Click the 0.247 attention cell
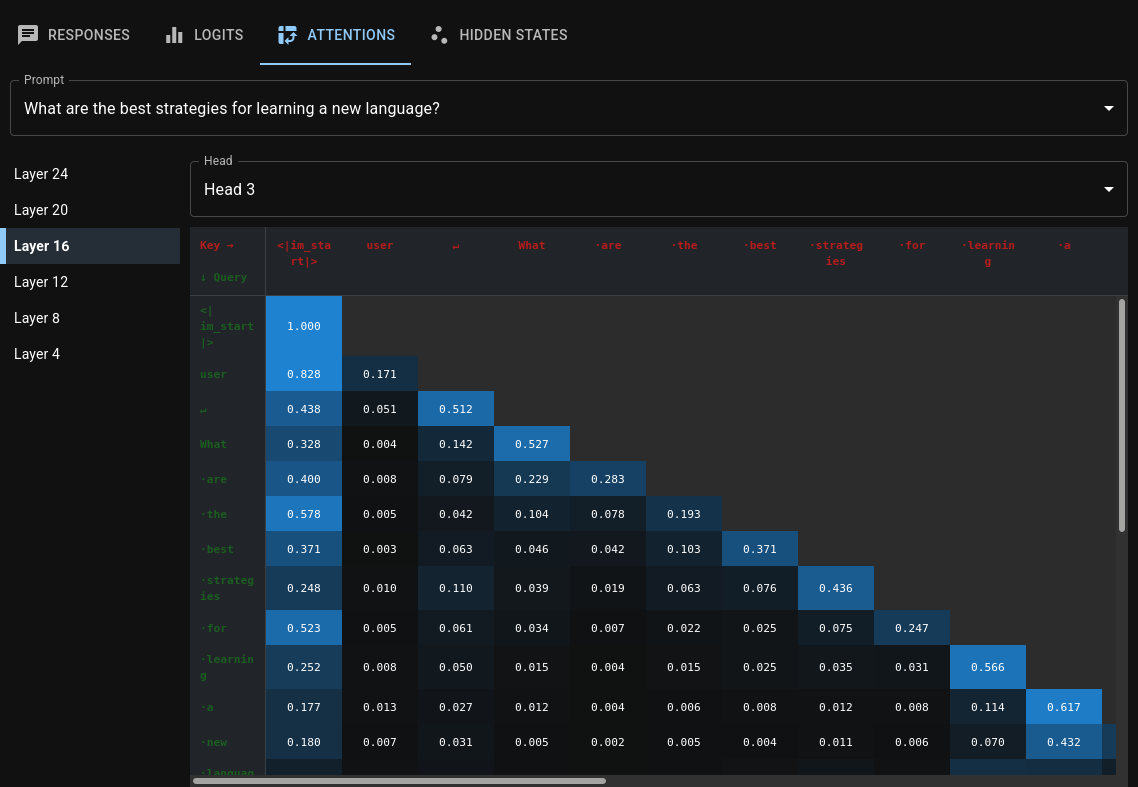Screen dimensions: 1138x787 point(912,628)
